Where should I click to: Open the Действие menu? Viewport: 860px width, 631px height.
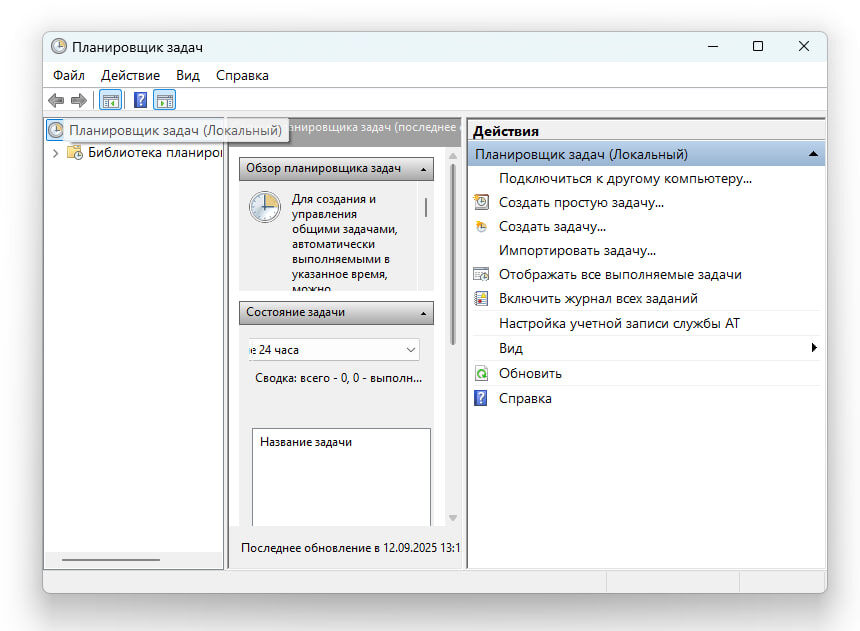pyautogui.click(x=131, y=75)
